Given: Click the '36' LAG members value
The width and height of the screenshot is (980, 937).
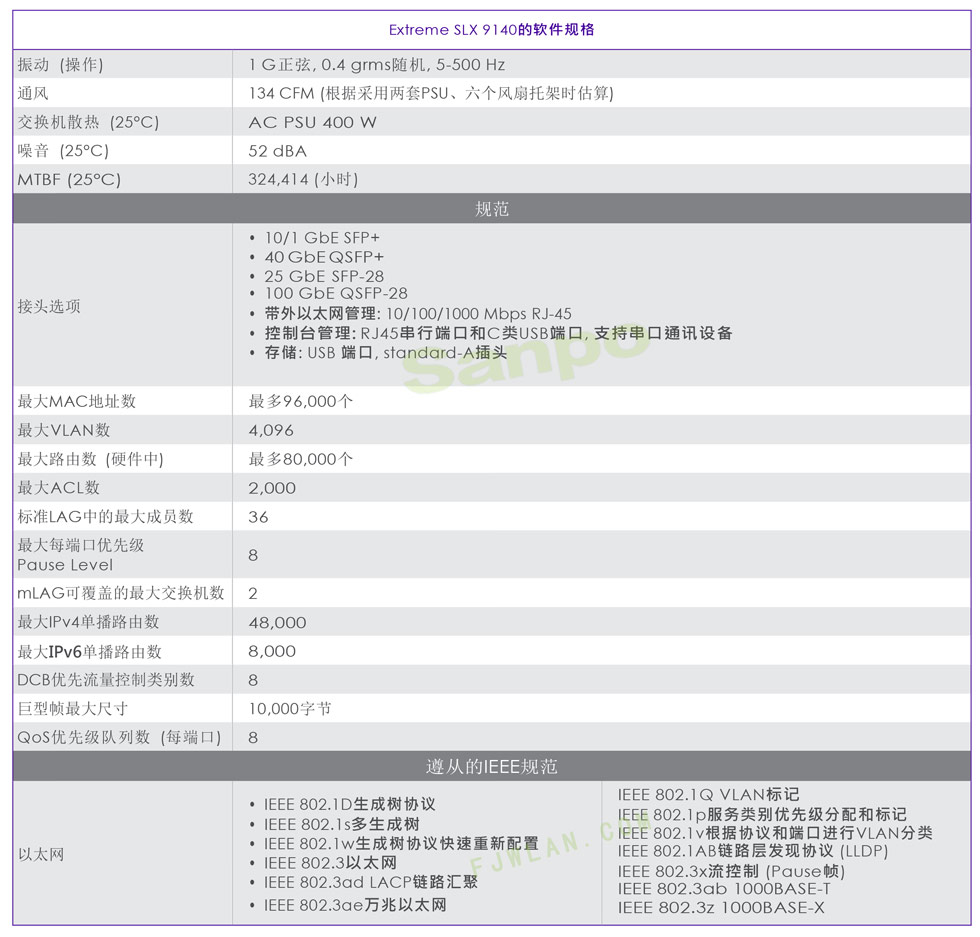Looking at the screenshot, I should pos(258,517).
